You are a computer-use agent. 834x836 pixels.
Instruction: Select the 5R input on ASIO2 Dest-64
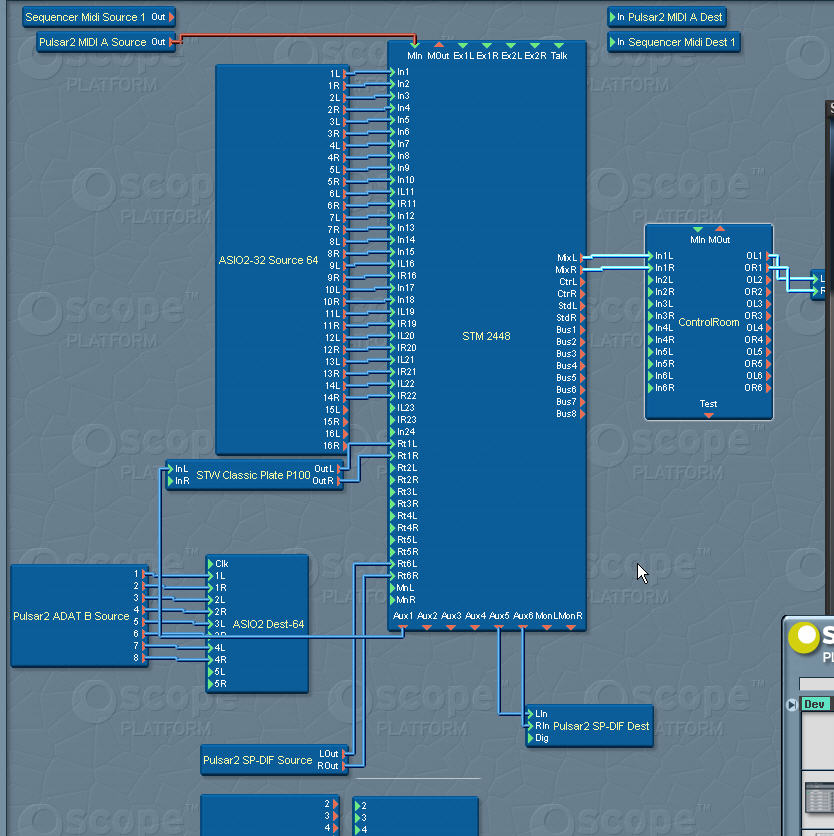tap(211, 684)
